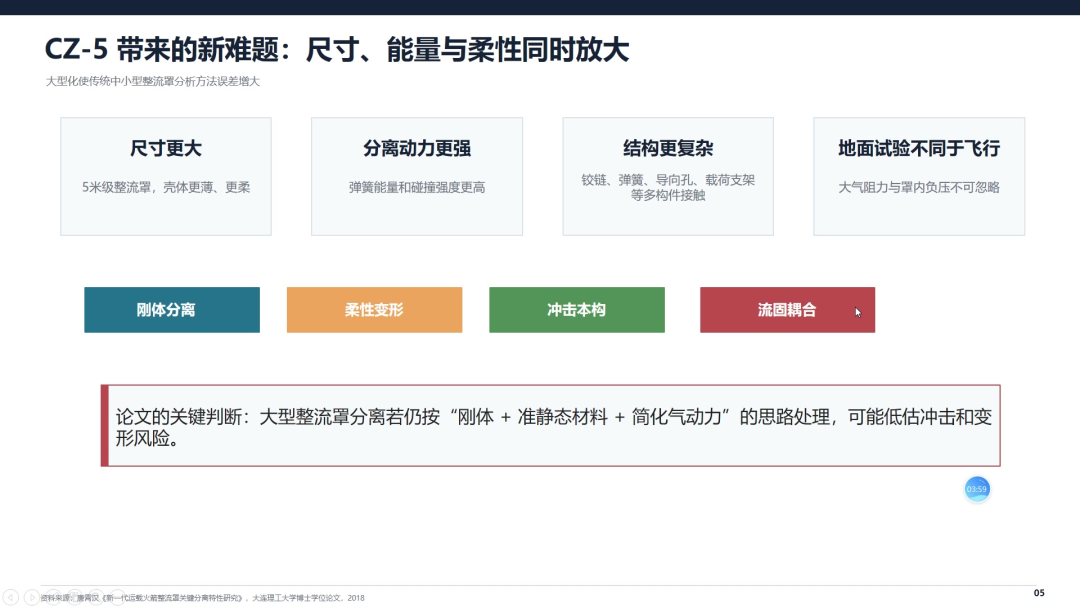This screenshot has height=608, width=1080.
Task: Select the 分离动力更强 card heading
Action: 417,148
